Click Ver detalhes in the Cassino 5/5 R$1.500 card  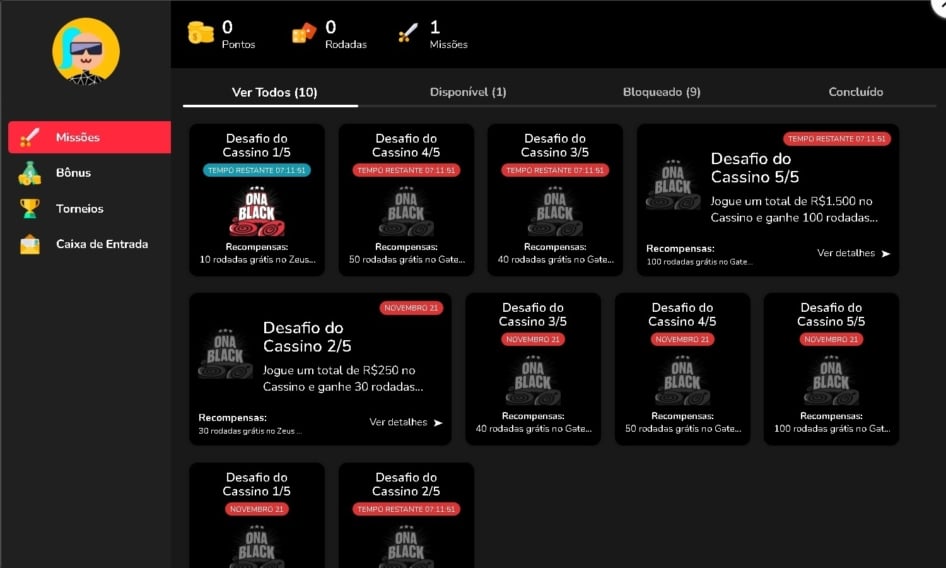tap(854, 254)
